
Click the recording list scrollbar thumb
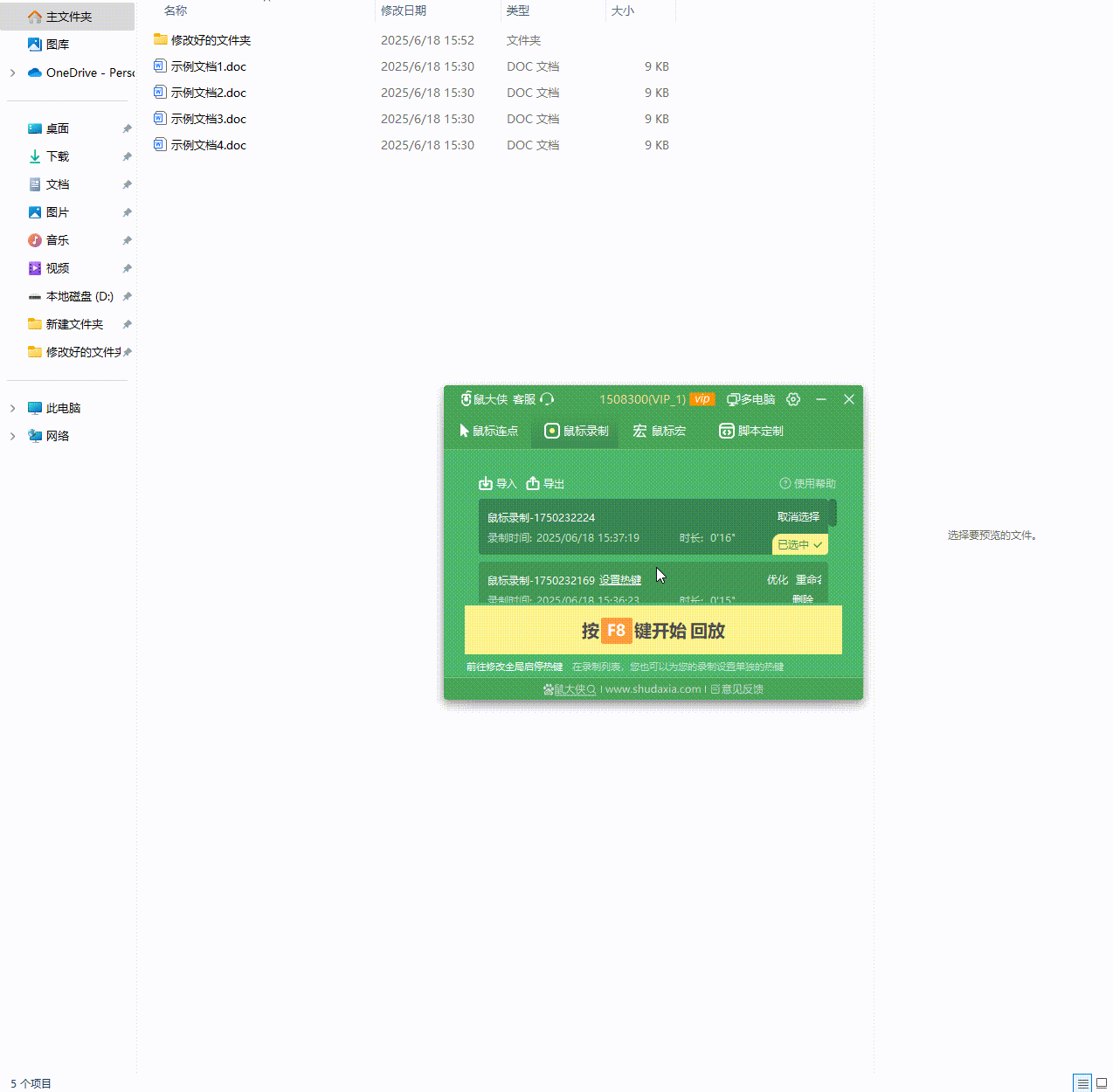[x=833, y=513]
